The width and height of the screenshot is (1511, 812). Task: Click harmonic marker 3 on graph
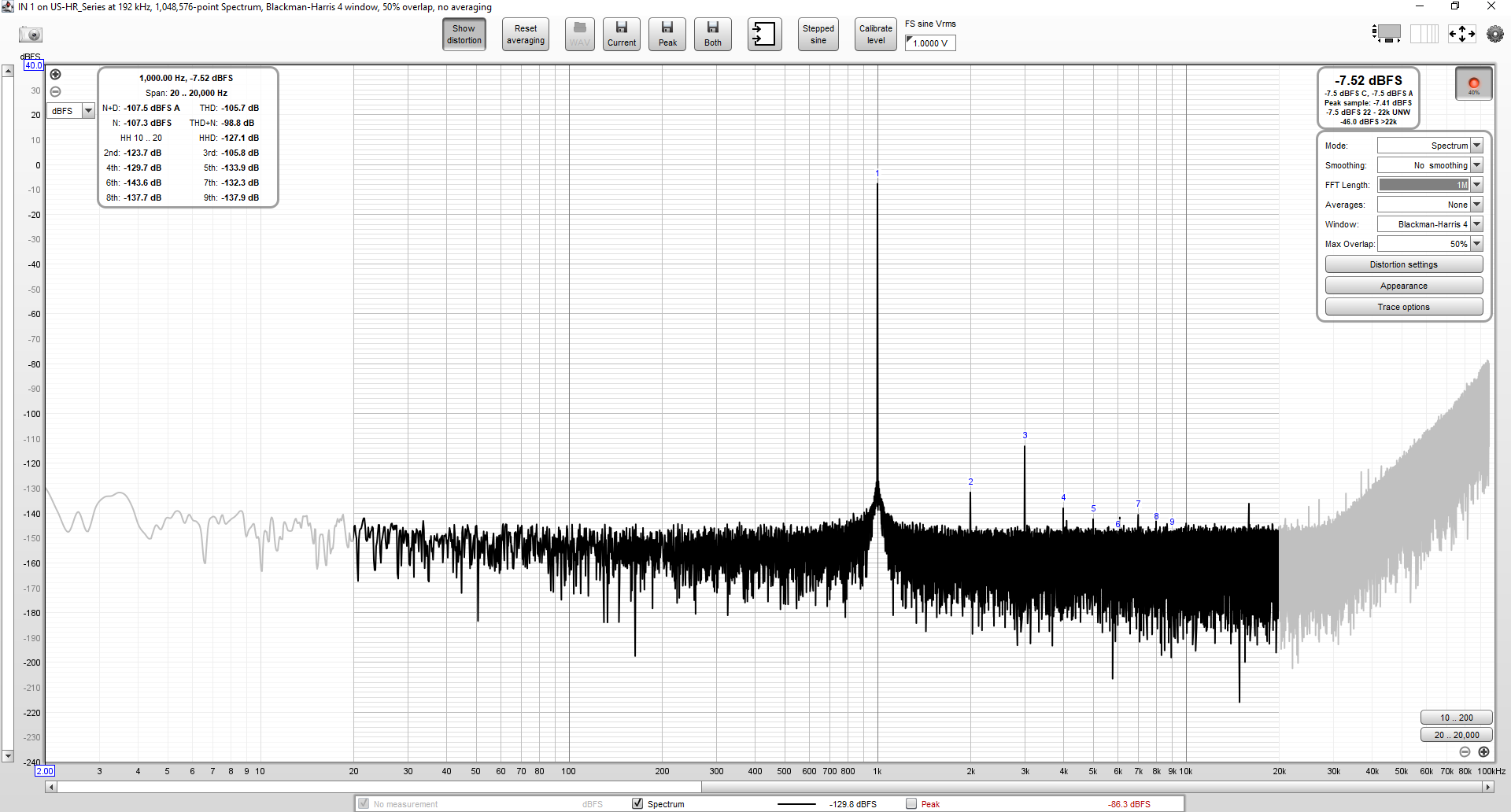pos(1025,435)
